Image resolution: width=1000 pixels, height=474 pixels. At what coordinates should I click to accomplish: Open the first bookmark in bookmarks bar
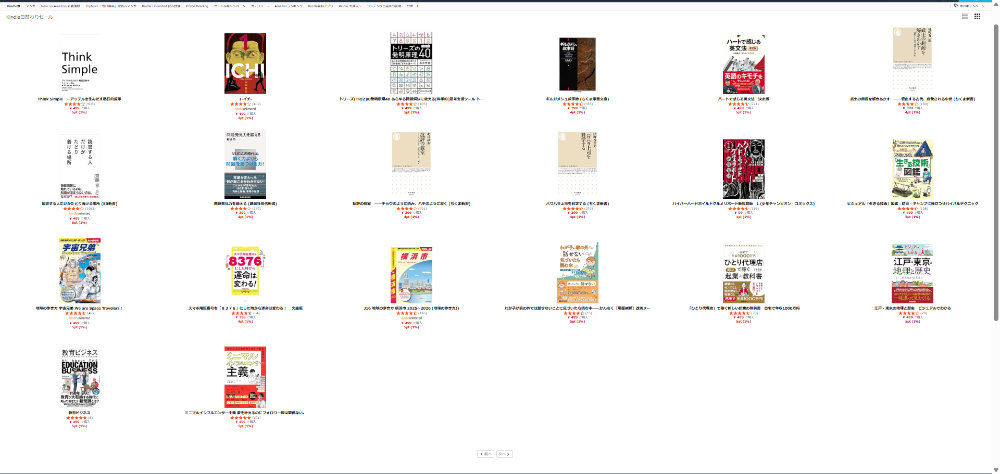click(x=12, y=4)
